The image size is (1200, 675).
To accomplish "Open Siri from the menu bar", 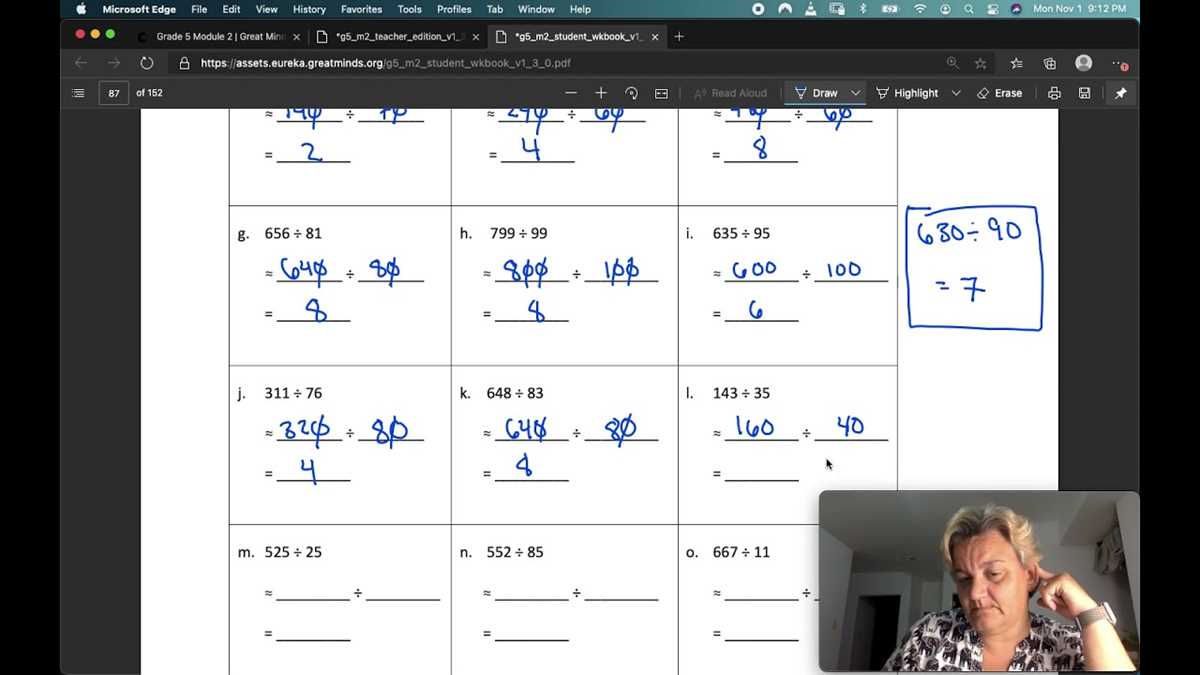I will [1016, 9].
